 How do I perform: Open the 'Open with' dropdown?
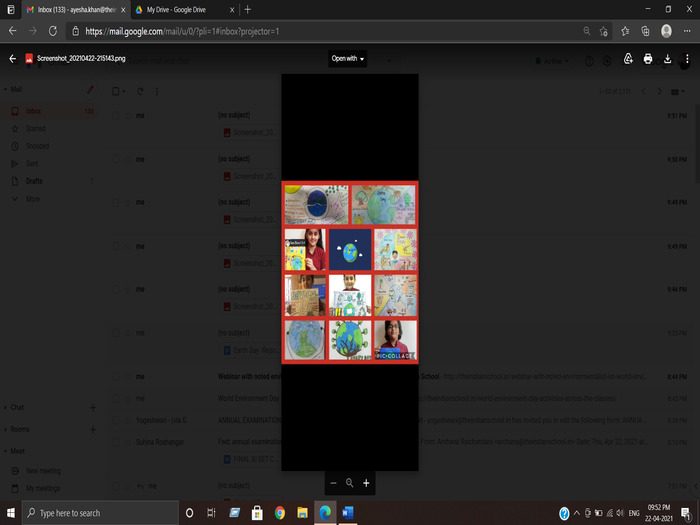click(347, 58)
